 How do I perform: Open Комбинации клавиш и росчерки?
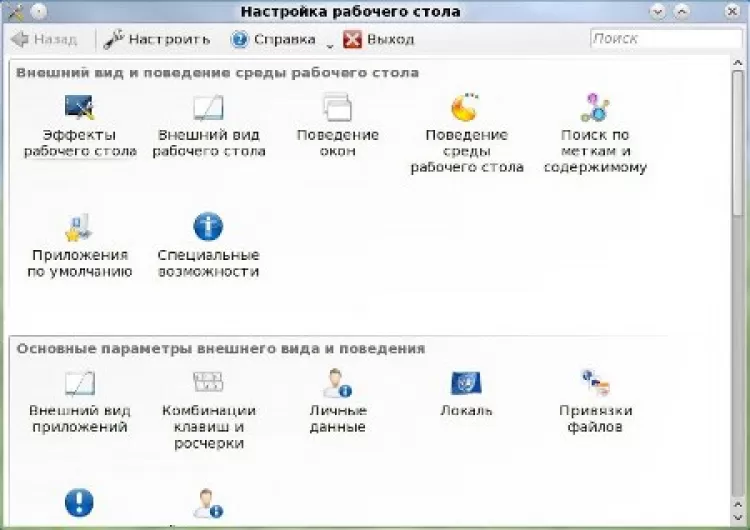coord(208,384)
